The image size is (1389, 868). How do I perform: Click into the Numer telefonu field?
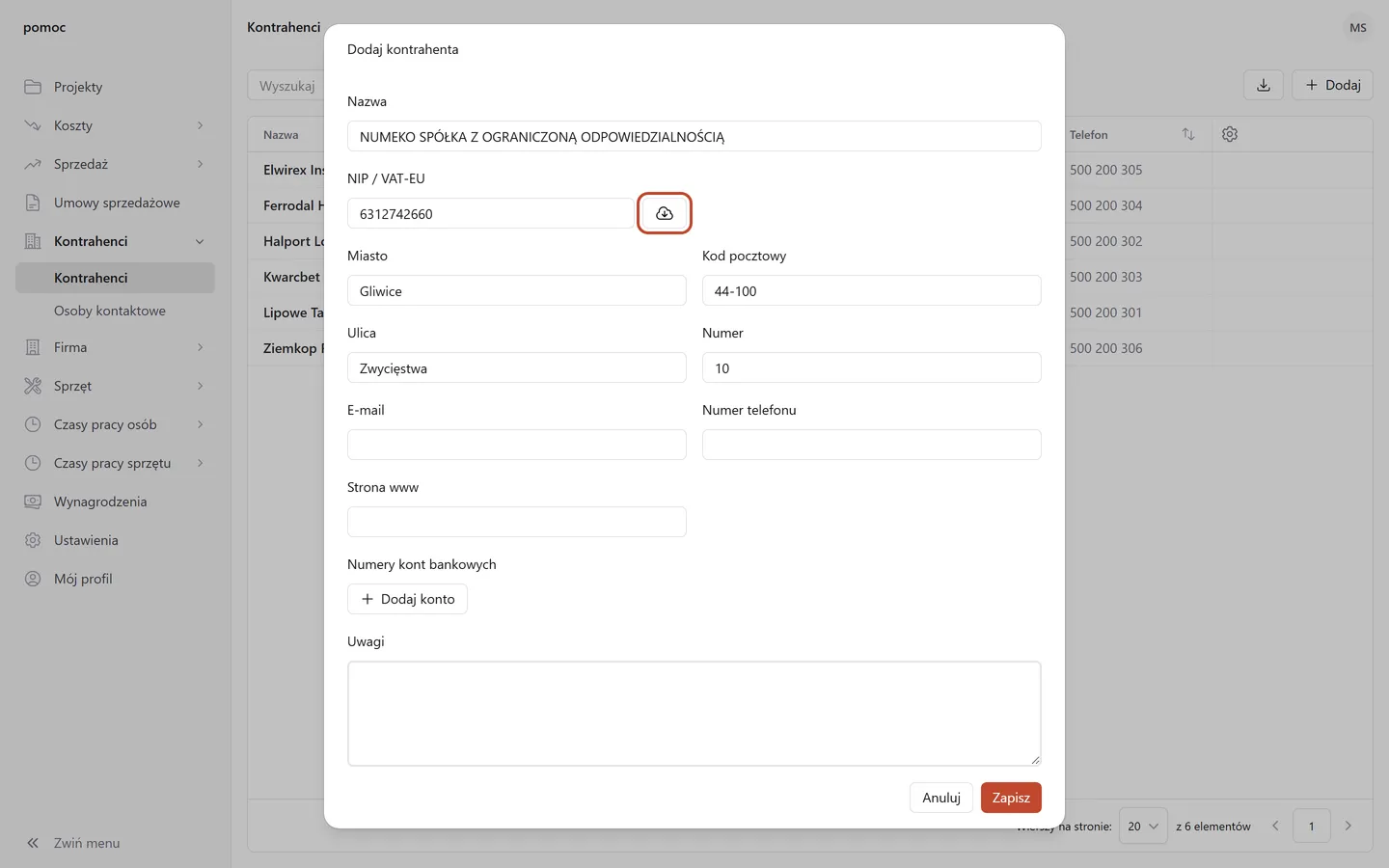pos(872,445)
